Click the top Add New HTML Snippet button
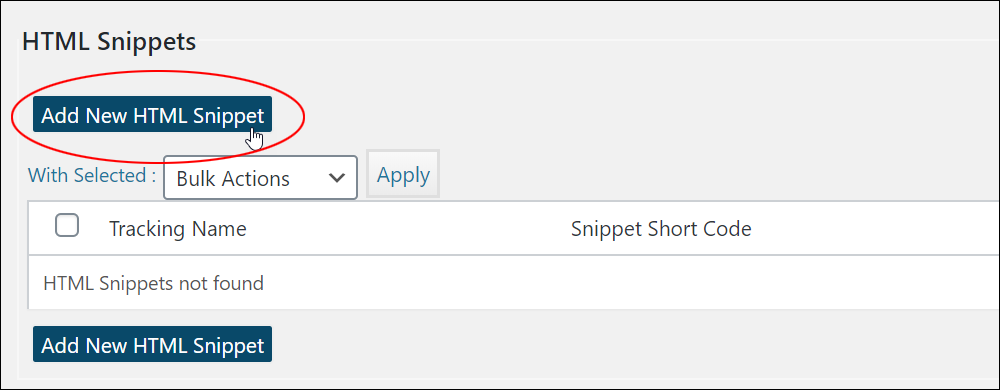The width and height of the screenshot is (1000, 390). point(152,115)
